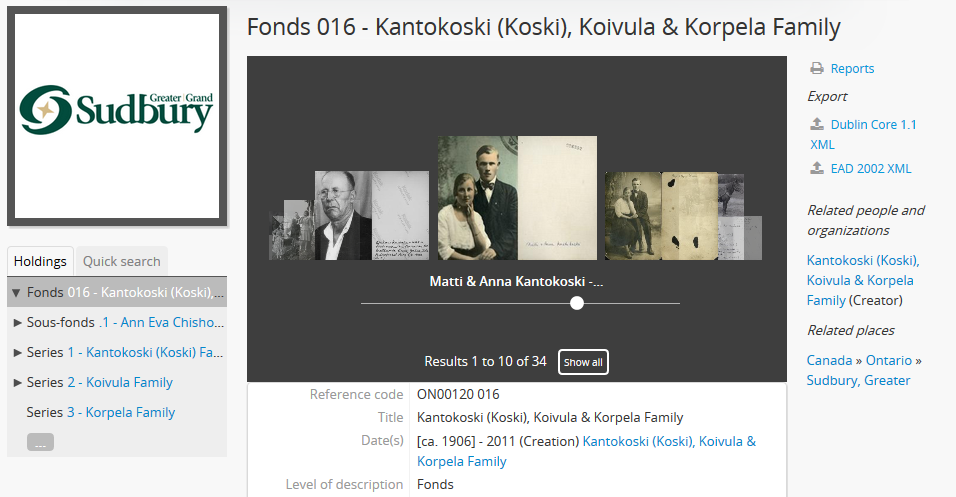Expand the Series 1 Kantokoski node
The image size is (956, 497).
point(18,353)
